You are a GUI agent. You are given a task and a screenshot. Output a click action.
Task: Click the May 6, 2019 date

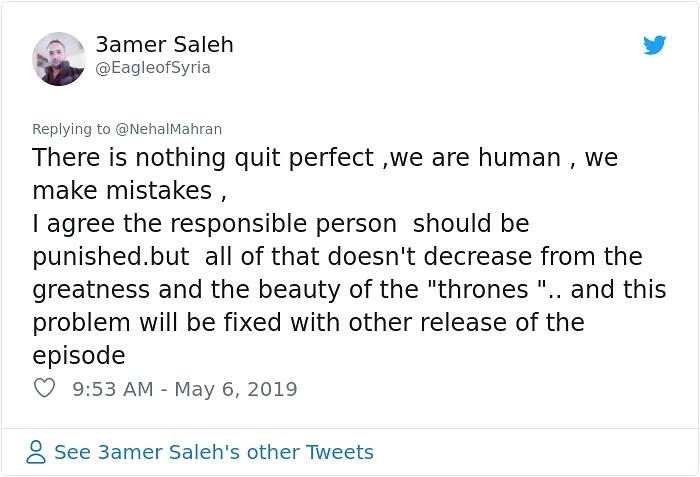pyautogui.click(x=236, y=389)
